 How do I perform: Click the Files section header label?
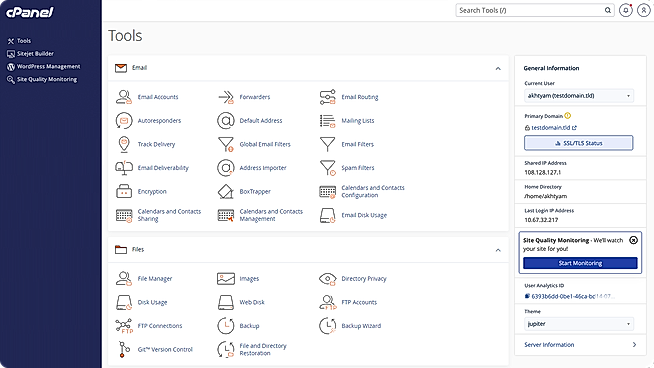coord(138,250)
